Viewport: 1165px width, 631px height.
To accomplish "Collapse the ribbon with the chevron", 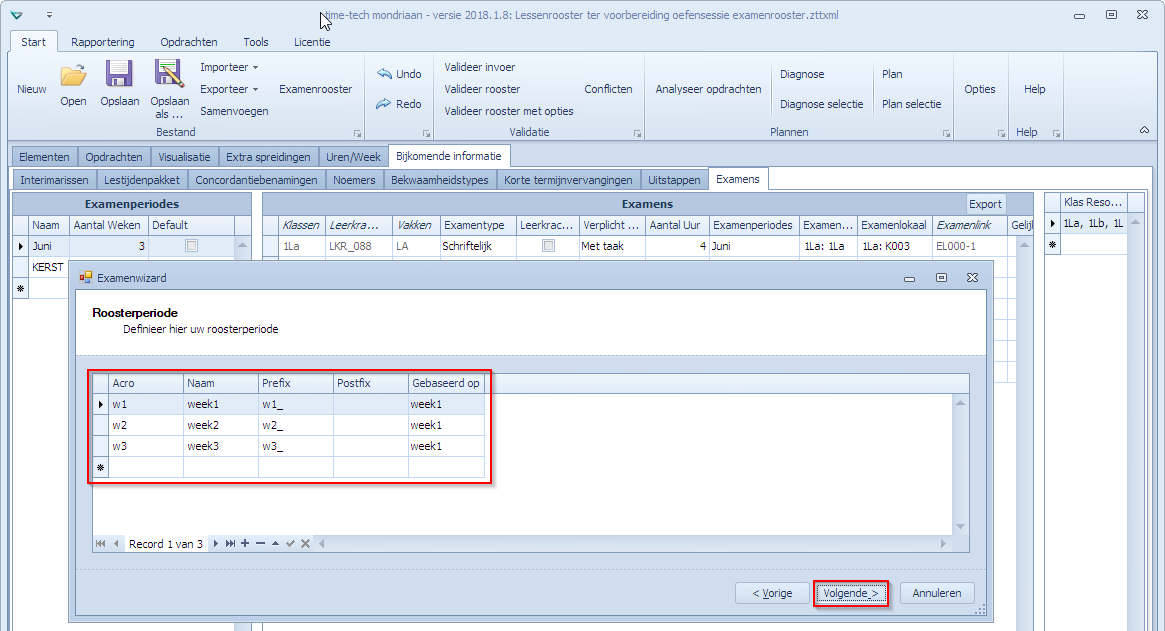I will pyautogui.click(x=1144, y=130).
